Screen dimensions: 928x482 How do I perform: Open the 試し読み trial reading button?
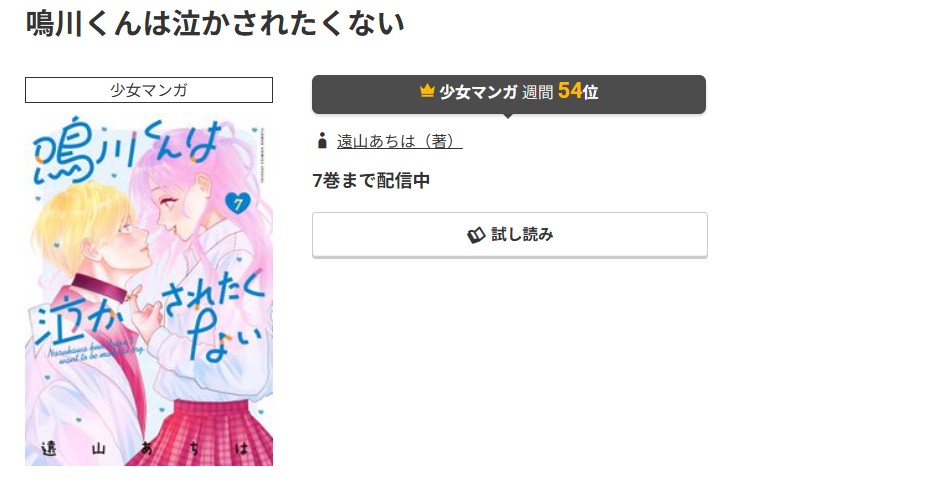tap(510, 234)
